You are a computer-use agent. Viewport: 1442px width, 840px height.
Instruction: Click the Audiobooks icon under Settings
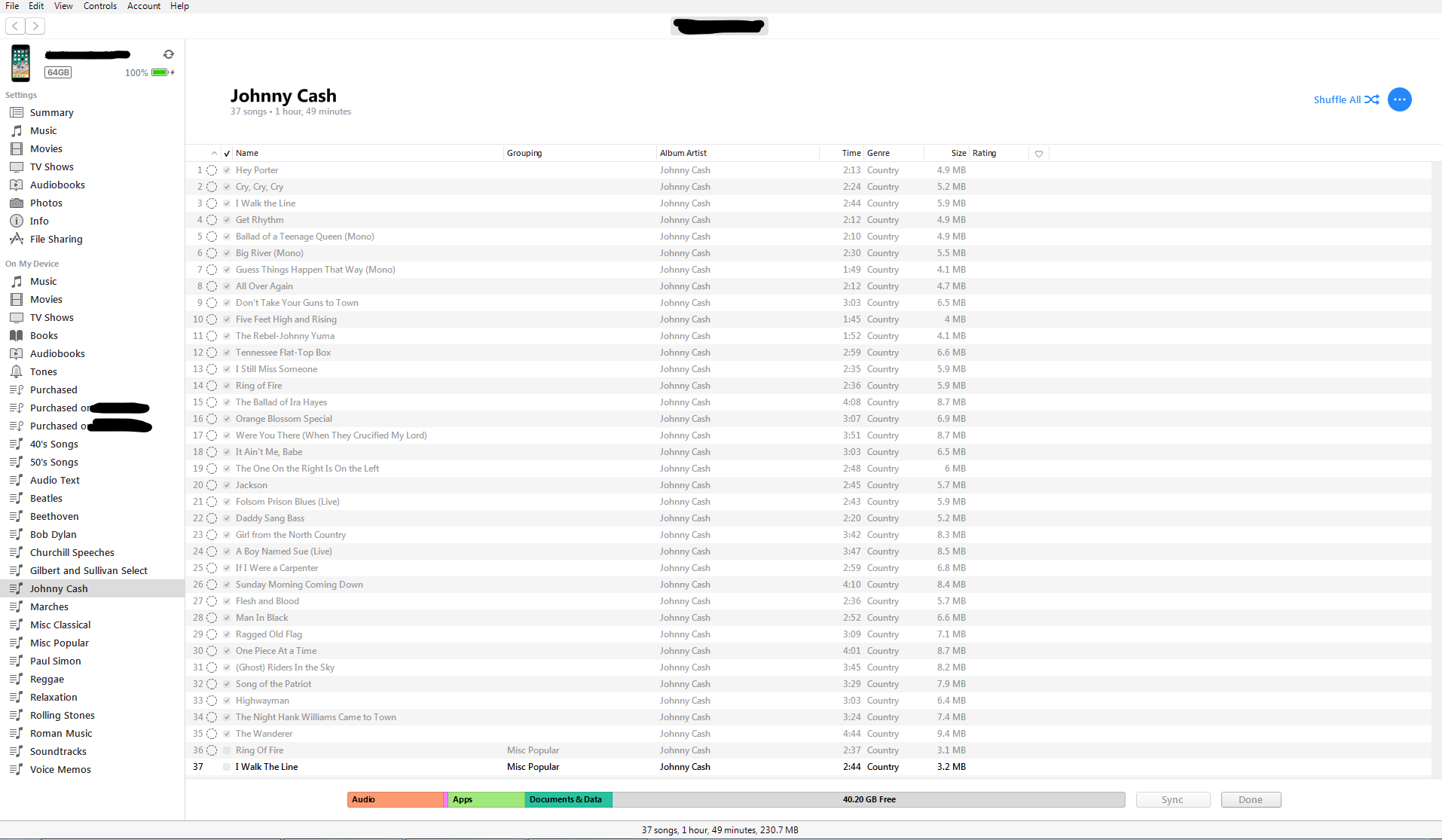(x=17, y=185)
